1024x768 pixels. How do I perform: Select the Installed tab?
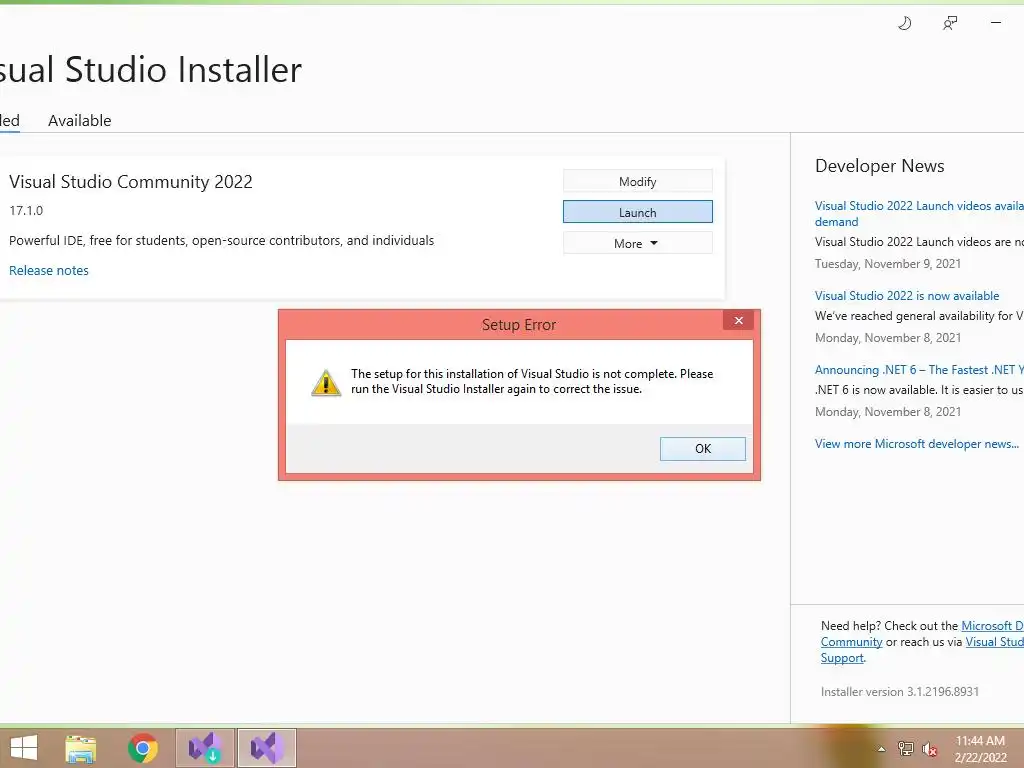(x=10, y=121)
